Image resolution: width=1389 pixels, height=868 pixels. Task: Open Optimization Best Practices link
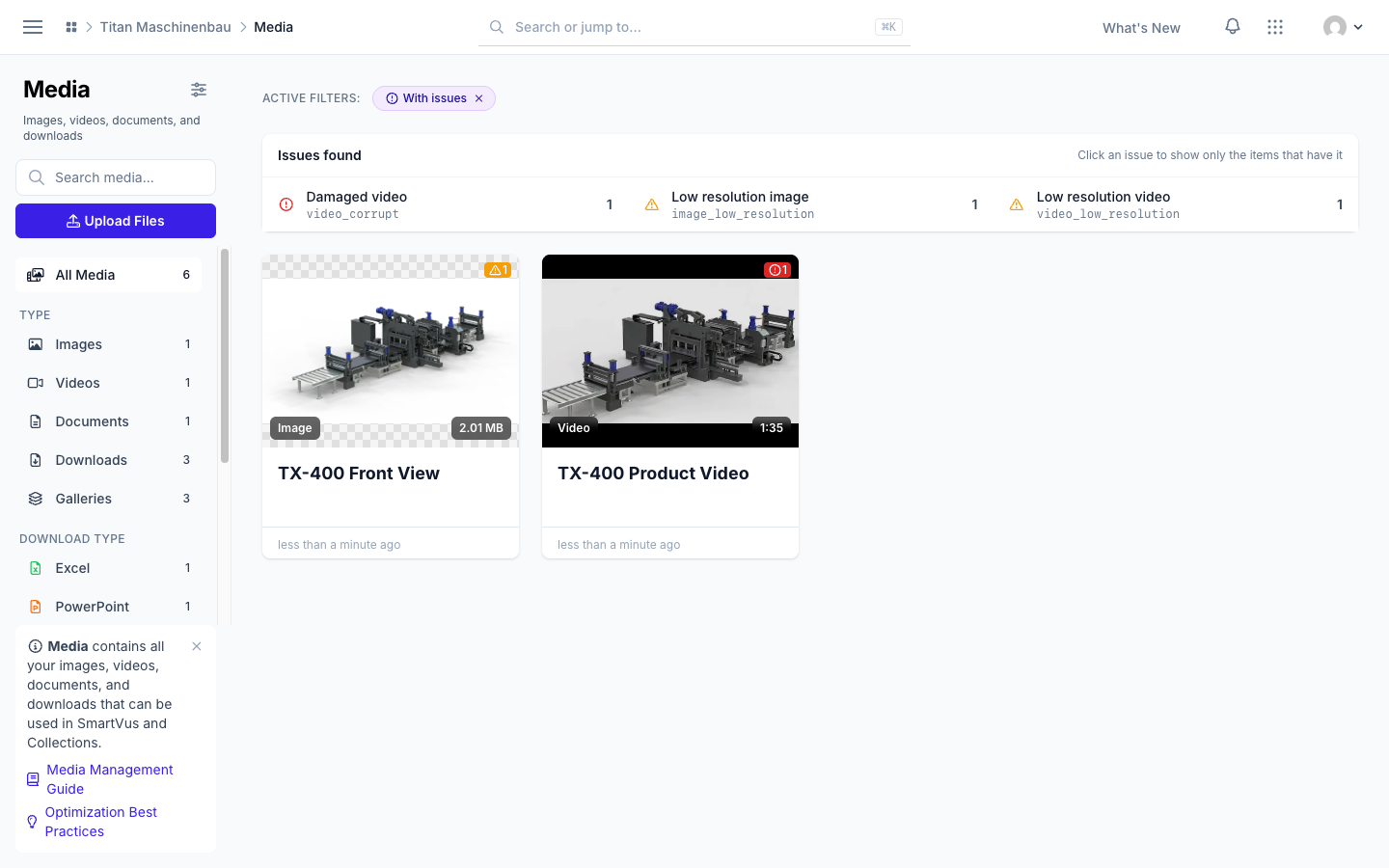(101, 822)
